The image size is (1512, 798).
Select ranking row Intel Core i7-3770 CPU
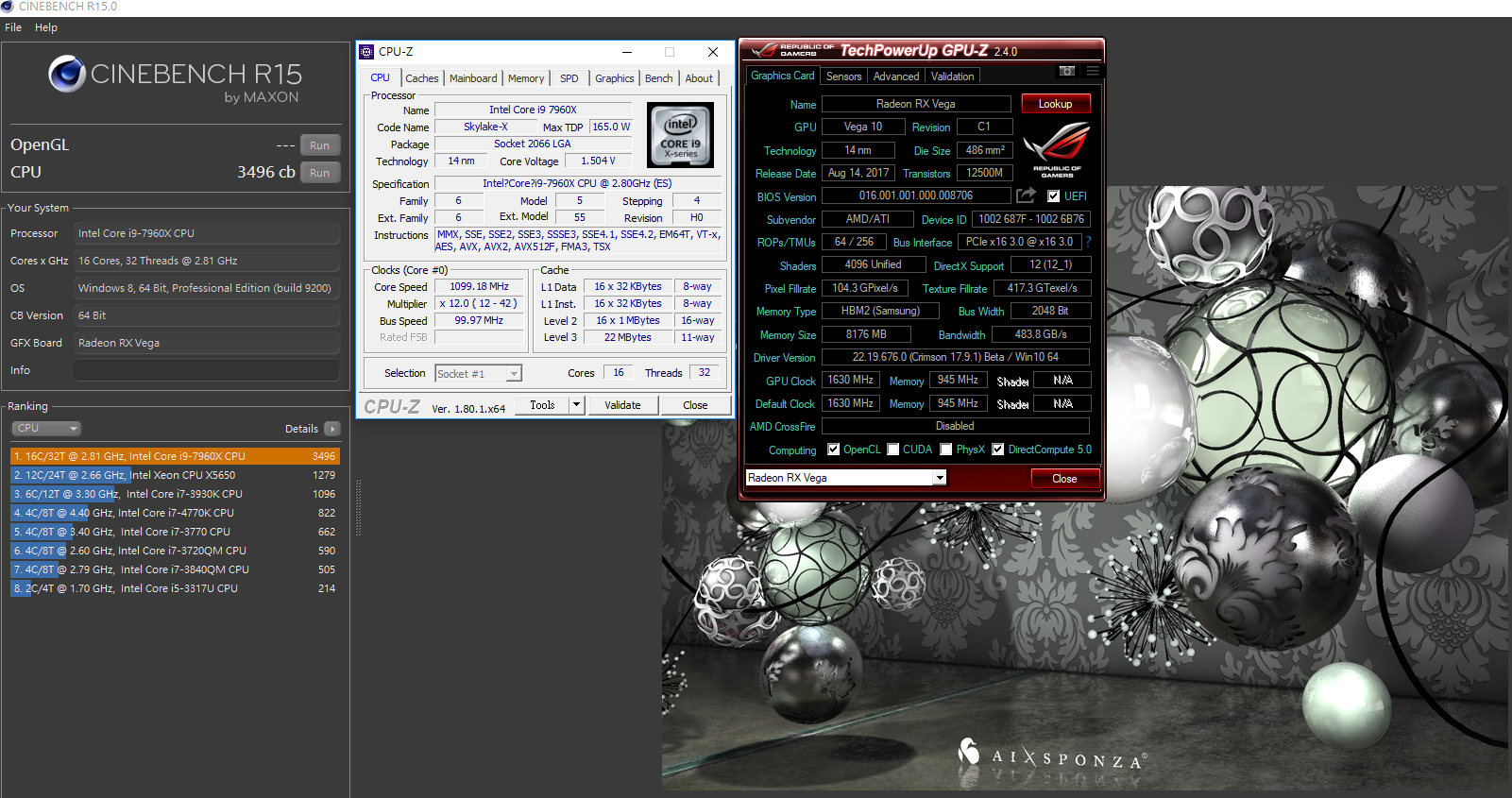coord(174,532)
